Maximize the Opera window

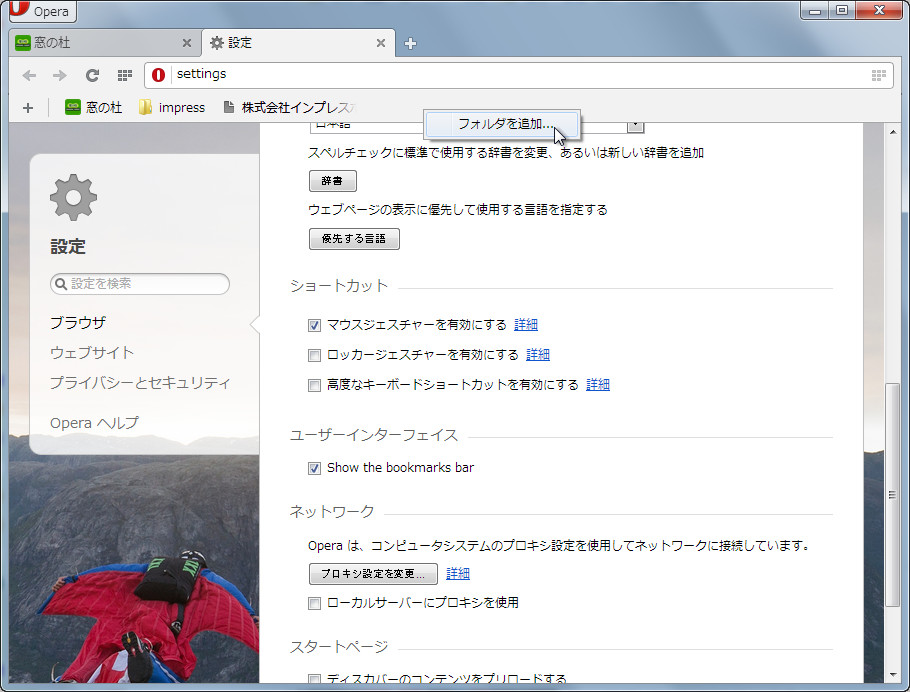click(842, 10)
